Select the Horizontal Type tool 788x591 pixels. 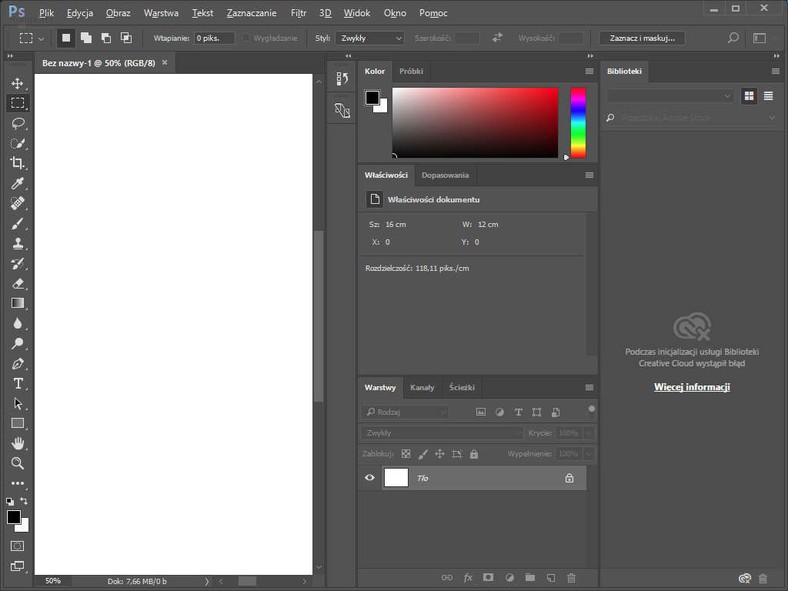tap(17, 384)
